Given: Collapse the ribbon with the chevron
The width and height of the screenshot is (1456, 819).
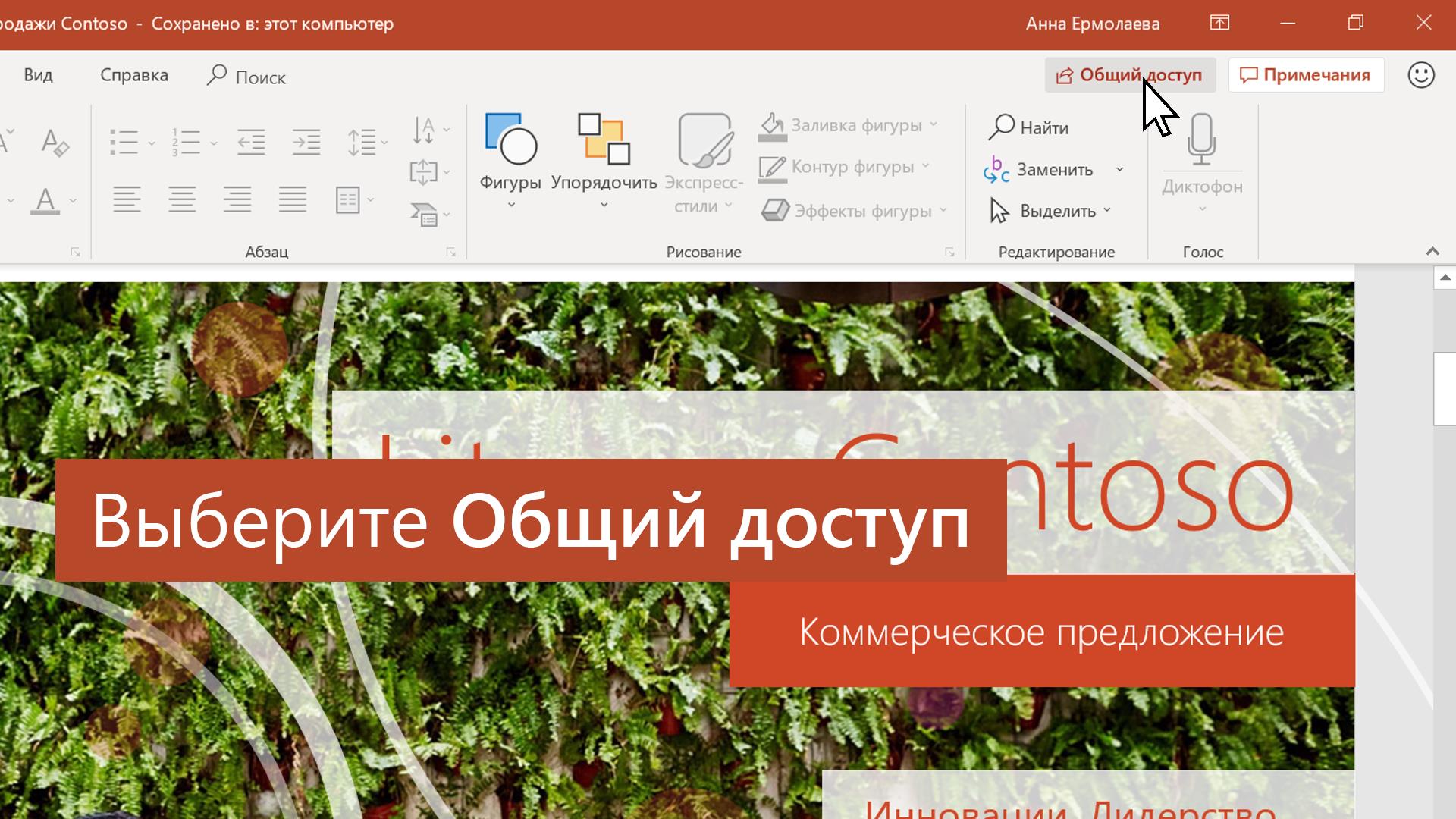Looking at the screenshot, I should click(1432, 251).
